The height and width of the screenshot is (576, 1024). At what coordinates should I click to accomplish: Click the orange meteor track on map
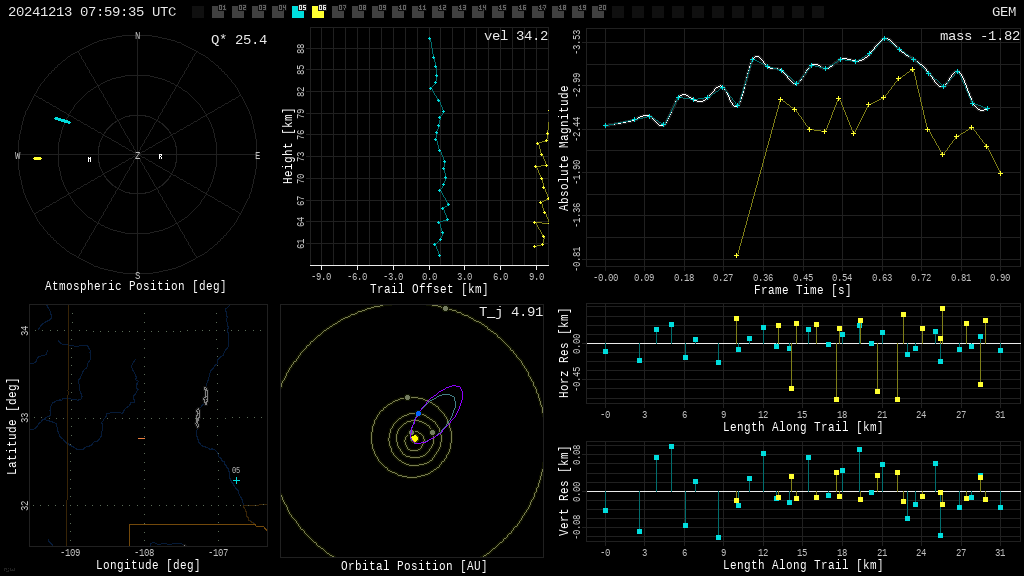[141, 438]
